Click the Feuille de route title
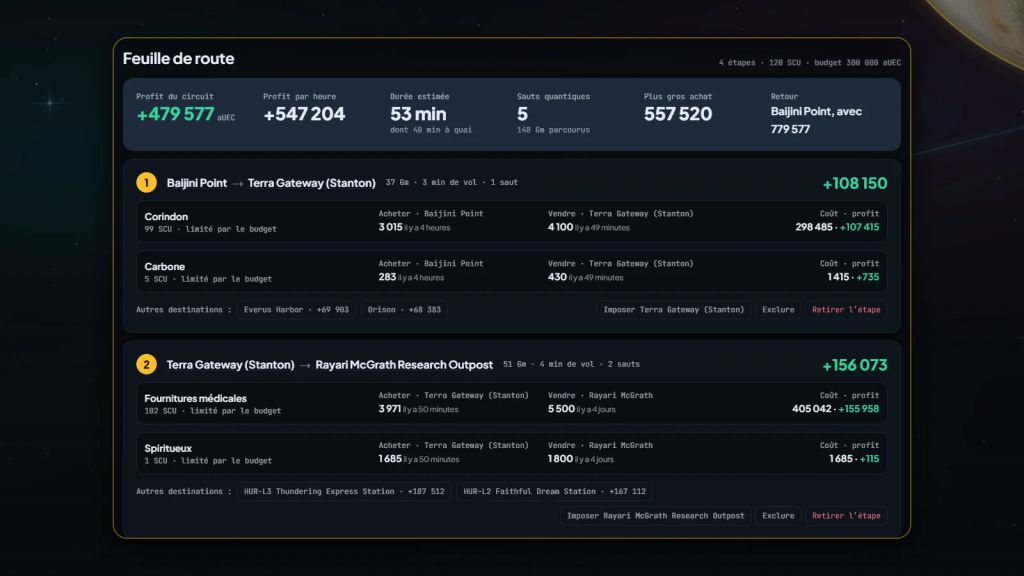1024x576 pixels. point(178,58)
